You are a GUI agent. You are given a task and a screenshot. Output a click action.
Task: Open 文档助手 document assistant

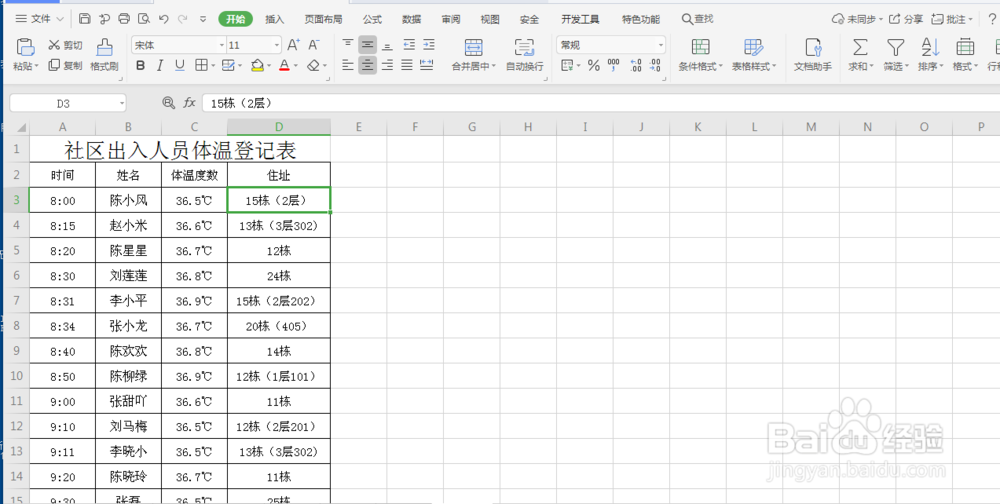pyautogui.click(x=812, y=54)
